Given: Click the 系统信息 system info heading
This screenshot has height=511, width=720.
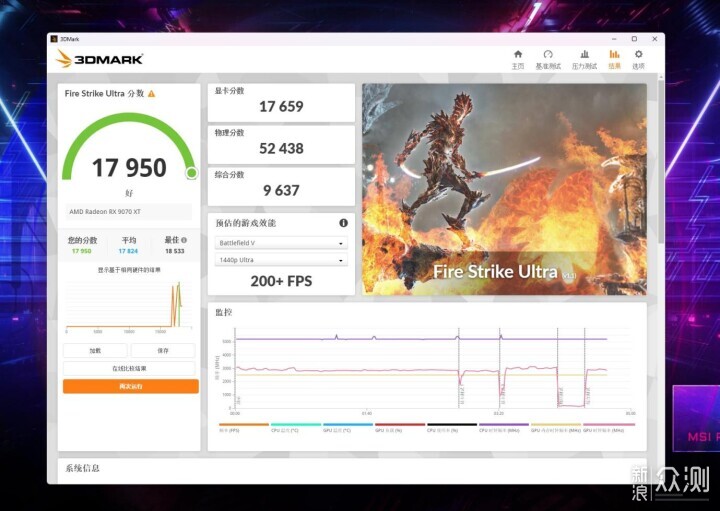Looking at the screenshot, I should coord(82,468).
